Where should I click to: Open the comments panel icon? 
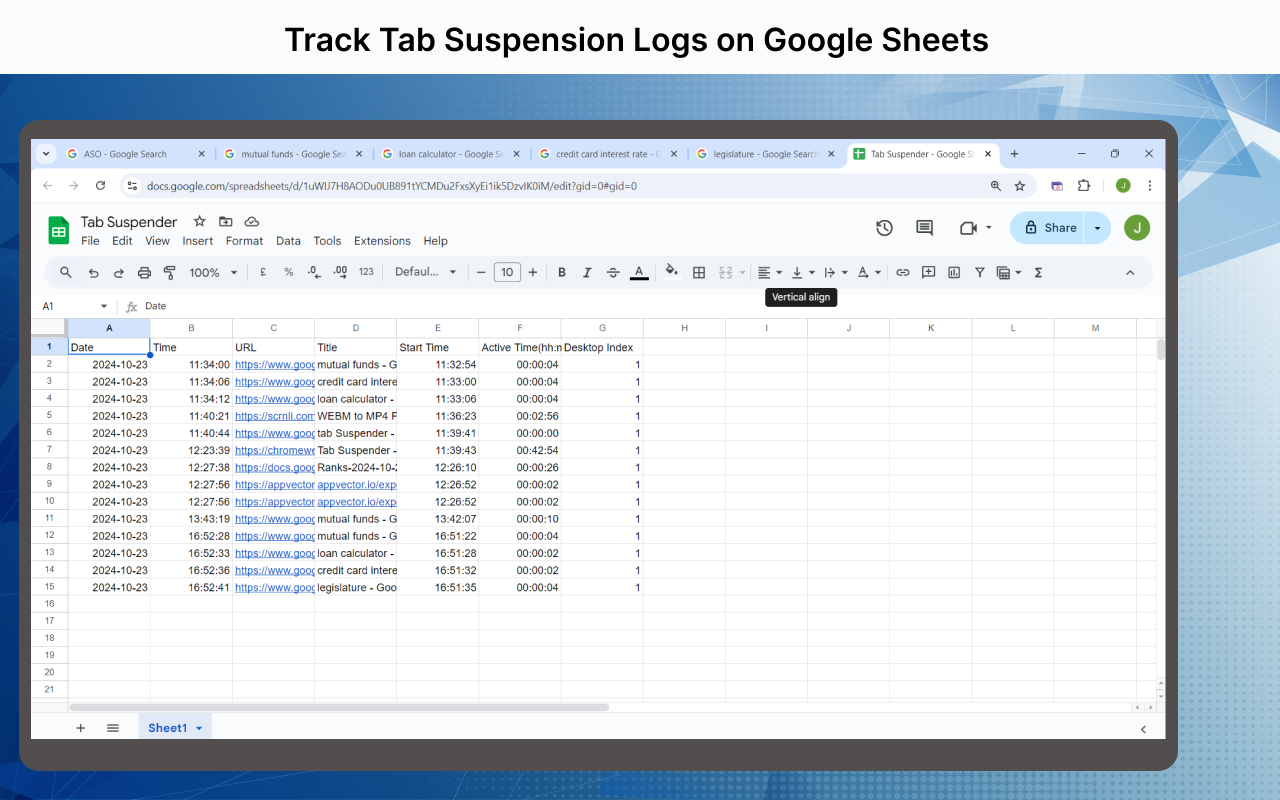click(924, 228)
